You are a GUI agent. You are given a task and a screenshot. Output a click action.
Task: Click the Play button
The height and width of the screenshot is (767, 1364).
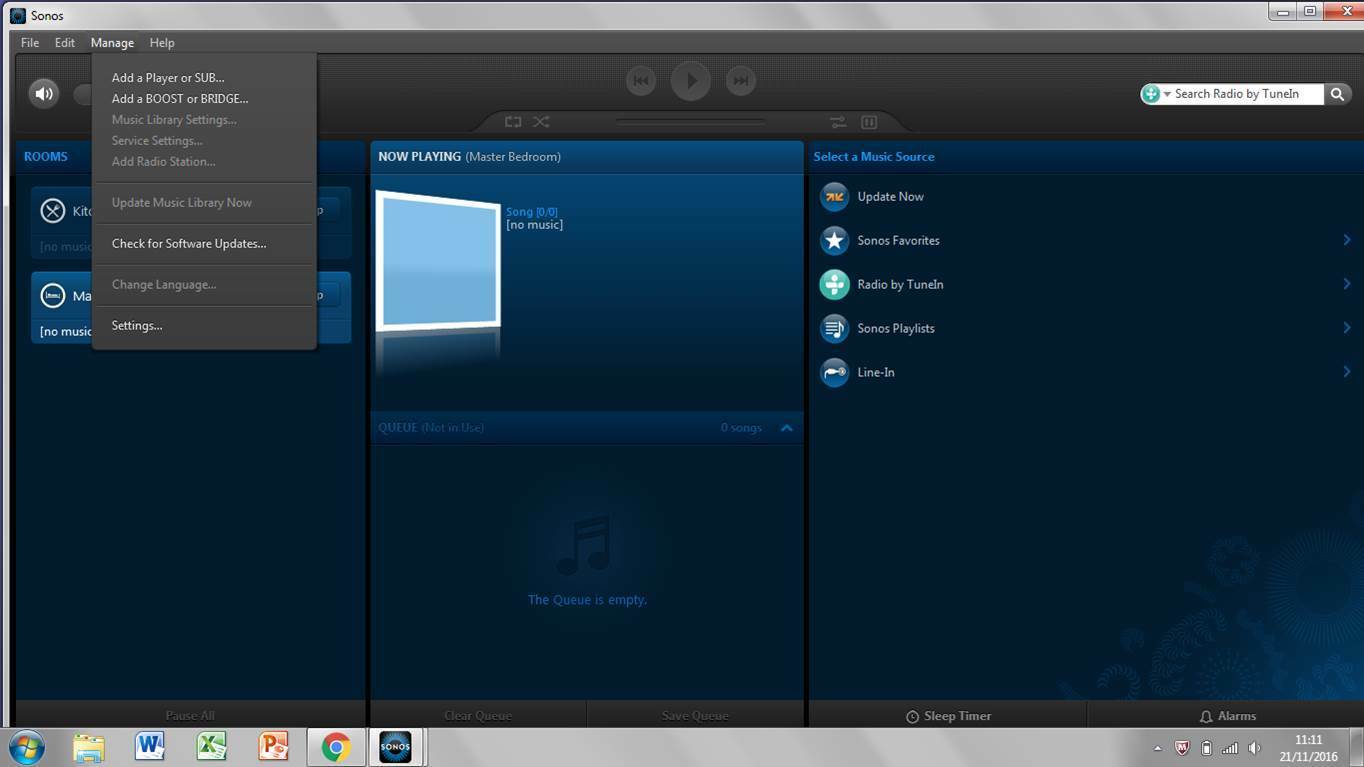click(x=691, y=81)
